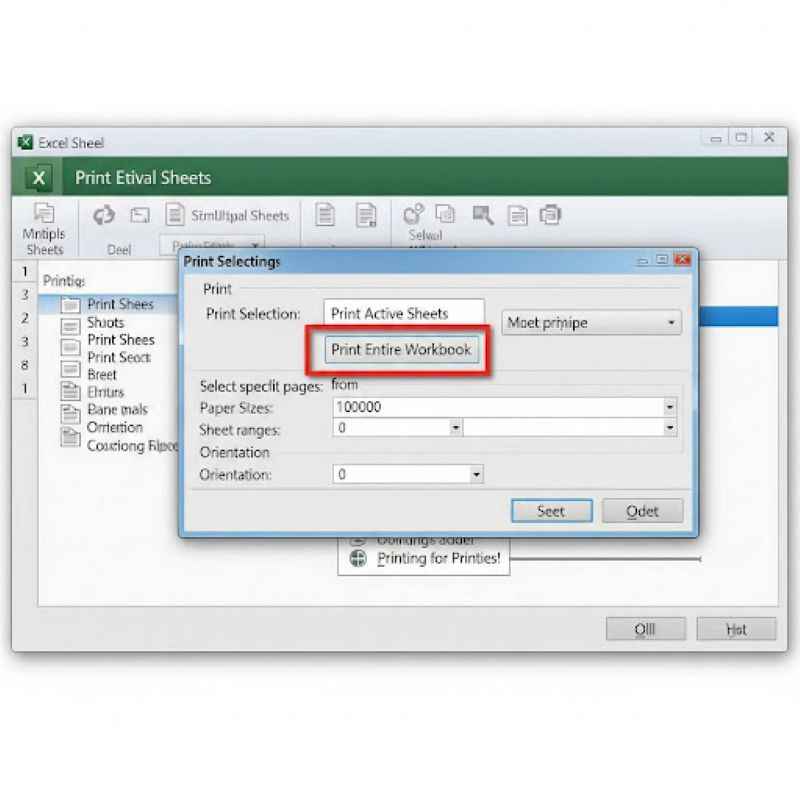Click the printer icon in the ribbon
Viewport: 800px width, 800px height.
pos(550,214)
